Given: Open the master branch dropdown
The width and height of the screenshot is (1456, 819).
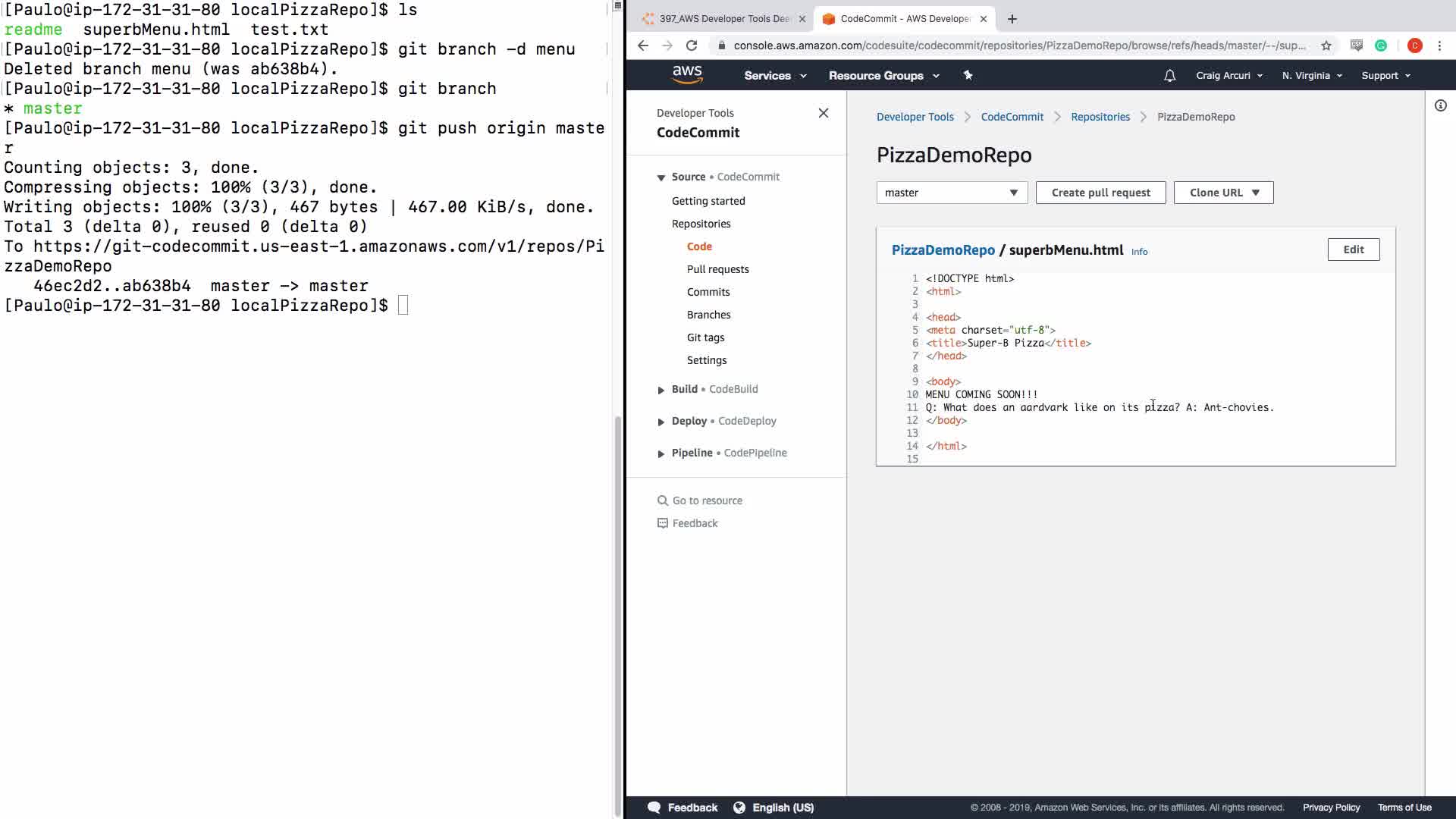Looking at the screenshot, I should tap(952, 193).
